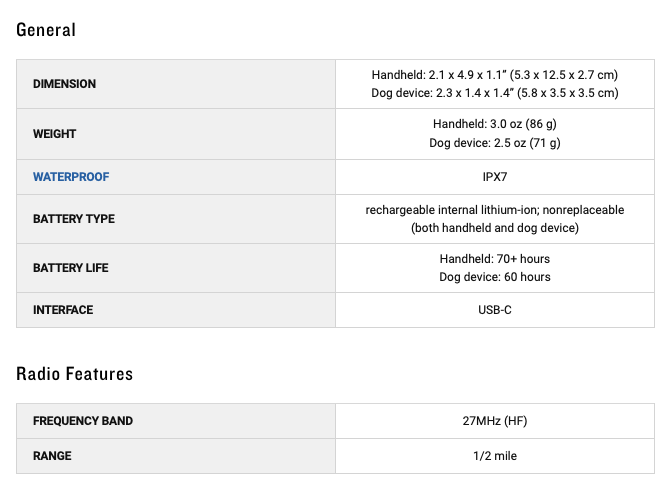This screenshot has height=488, width=667.
Task: Click the RANGE row label
Action: pyautogui.click(x=52, y=456)
